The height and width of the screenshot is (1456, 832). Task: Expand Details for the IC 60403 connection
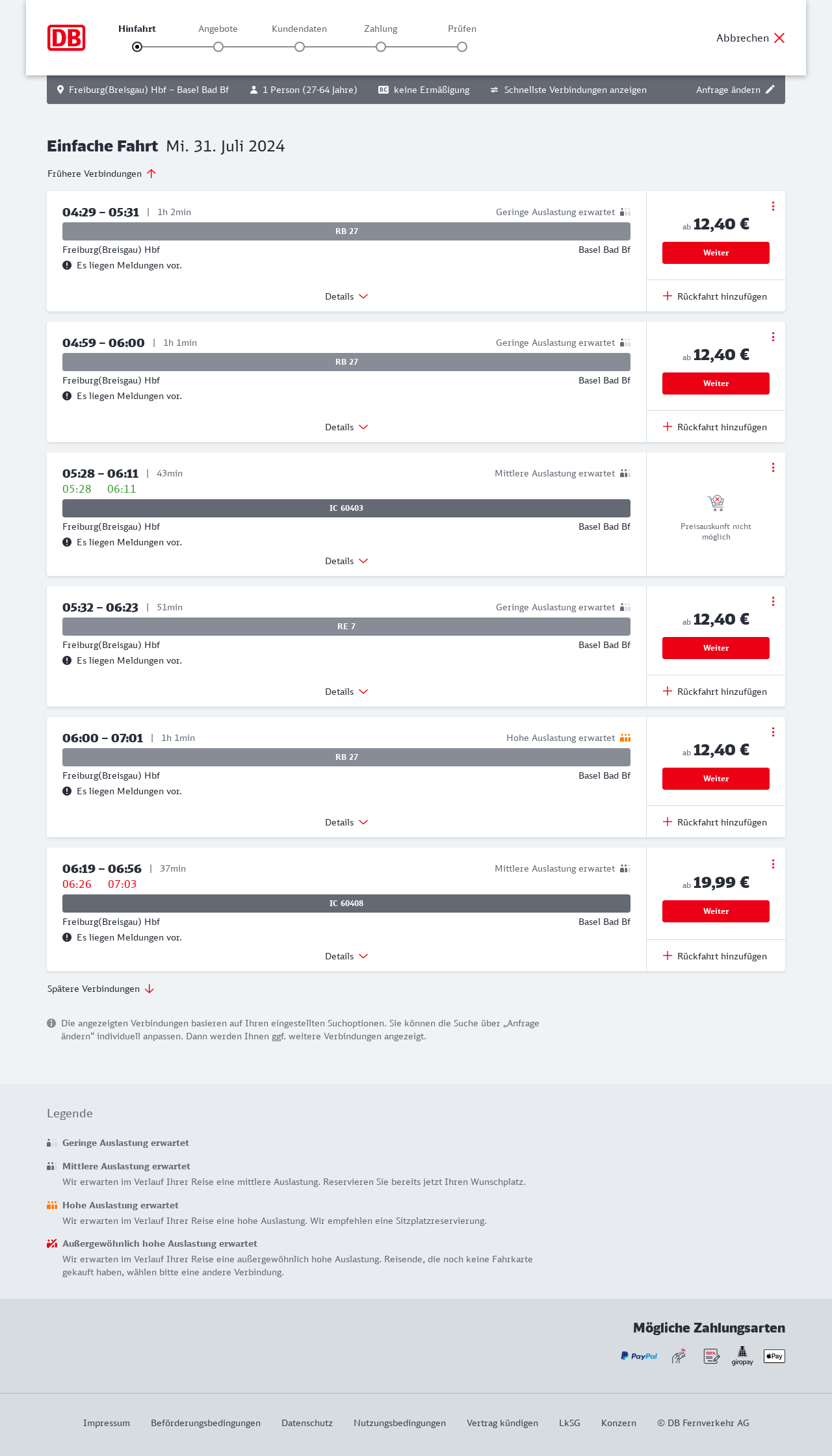tap(346, 561)
